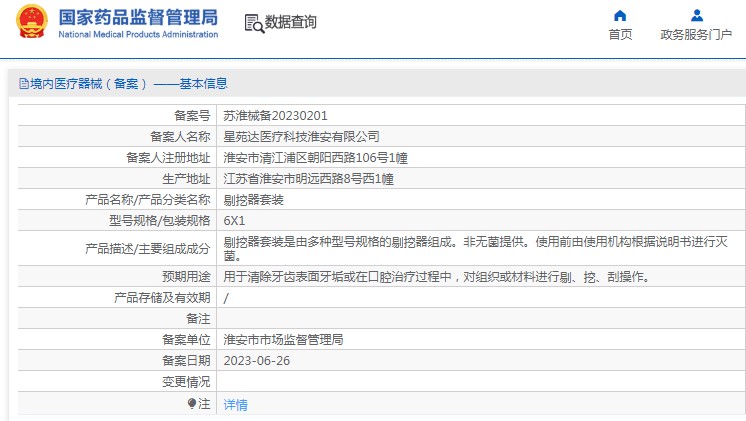This screenshot has height=421, width=746.
Task: Select record number 苏淮械备20230201
Action: point(275,116)
